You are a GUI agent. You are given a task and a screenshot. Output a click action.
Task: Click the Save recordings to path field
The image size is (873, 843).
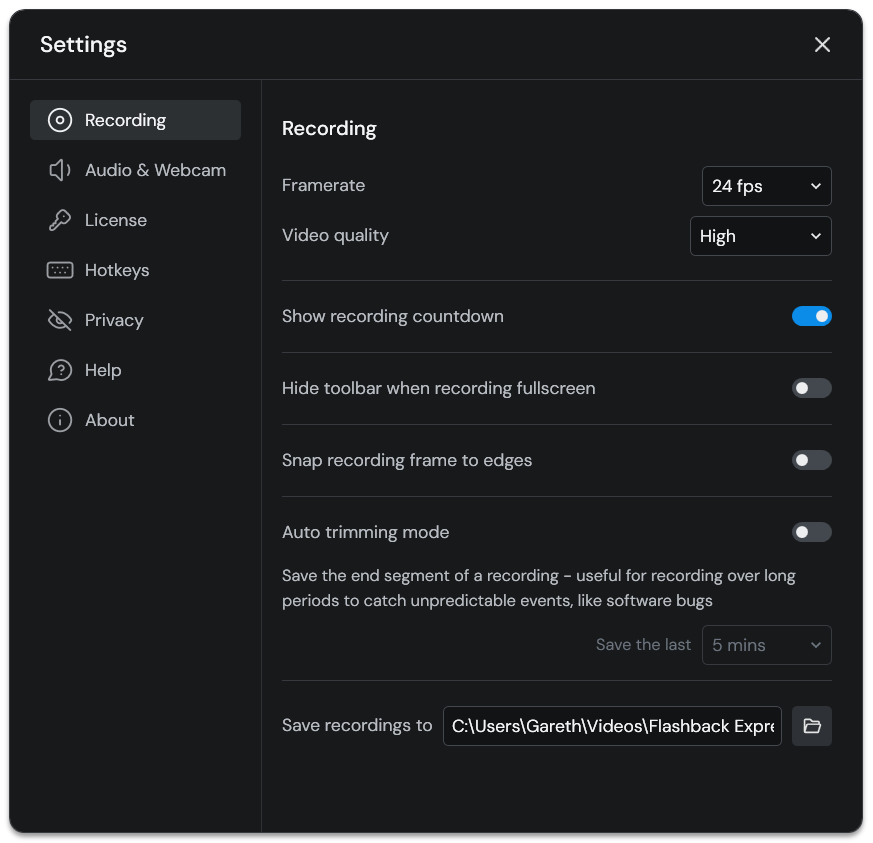coord(612,726)
